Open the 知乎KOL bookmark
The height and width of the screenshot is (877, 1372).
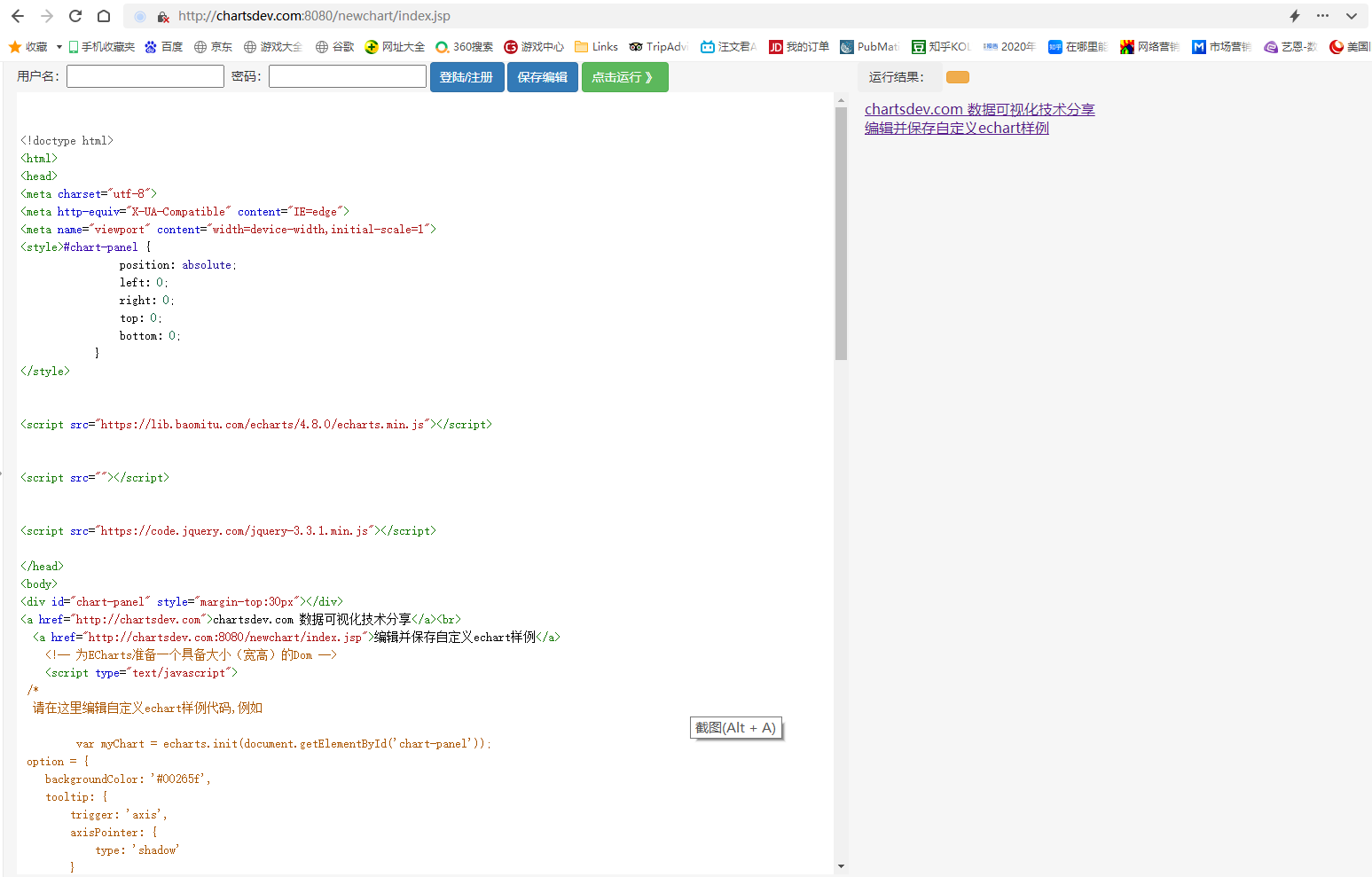(x=941, y=46)
